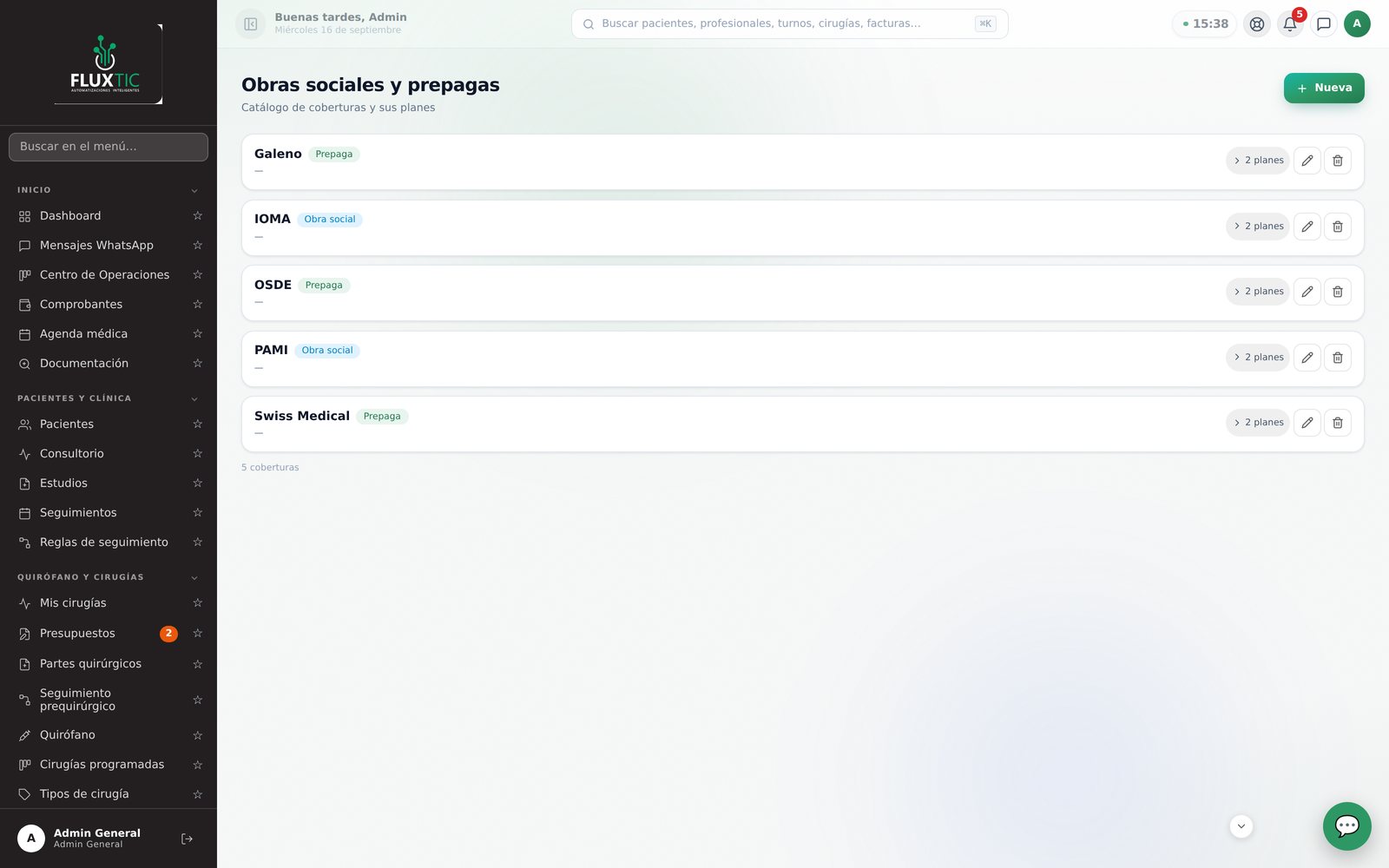
Task: Favorite Presupuestos with its star
Action: pyautogui.click(x=197, y=634)
